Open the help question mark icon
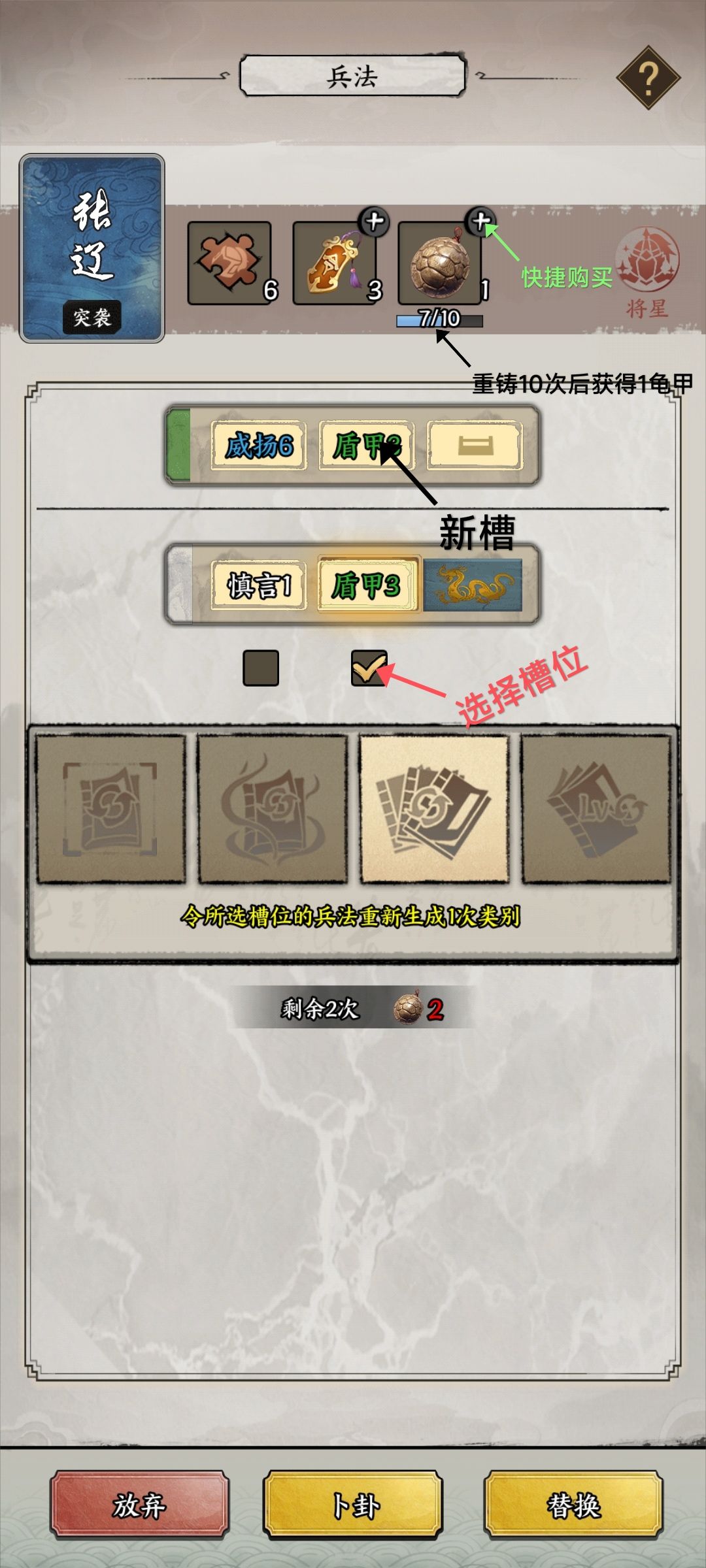This screenshot has width=706, height=1568. coord(648,78)
